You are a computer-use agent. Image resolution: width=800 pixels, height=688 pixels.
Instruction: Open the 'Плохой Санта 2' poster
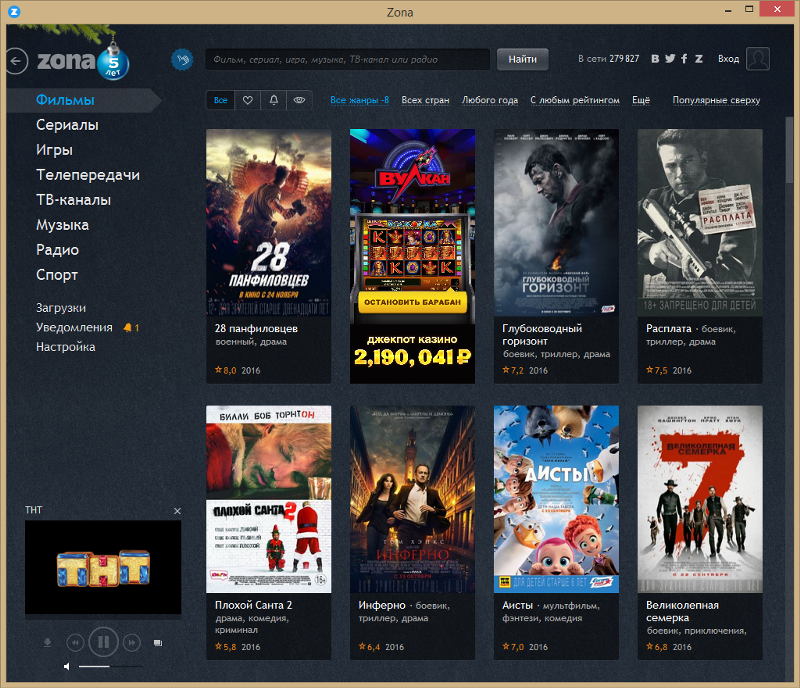268,499
